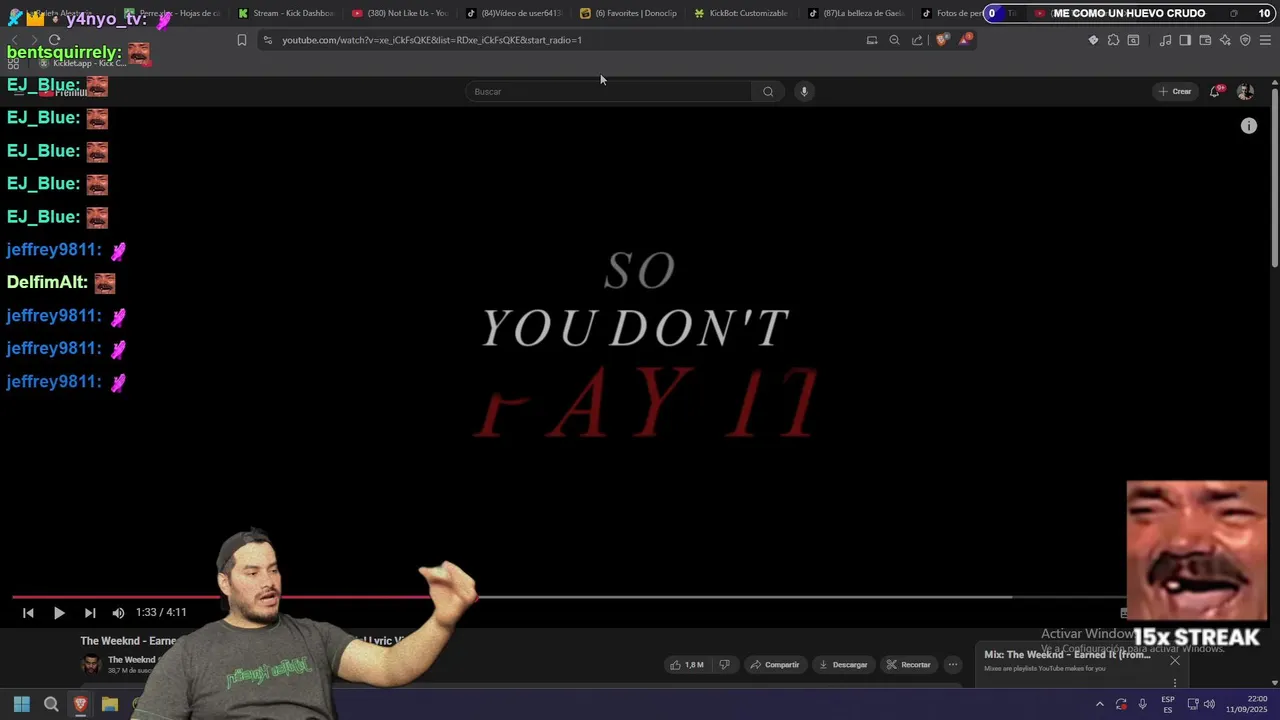The width and height of the screenshot is (1280, 720).
Task: Open Brave Wallet icon
Action: click(x=1205, y=40)
